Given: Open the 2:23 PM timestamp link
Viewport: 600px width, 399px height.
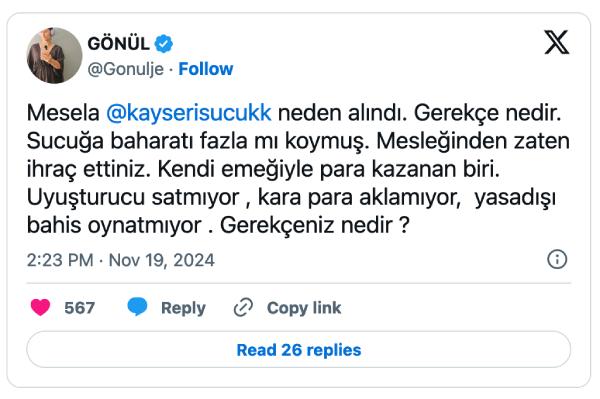Looking at the screenshot, I should [x=60, y=260].
